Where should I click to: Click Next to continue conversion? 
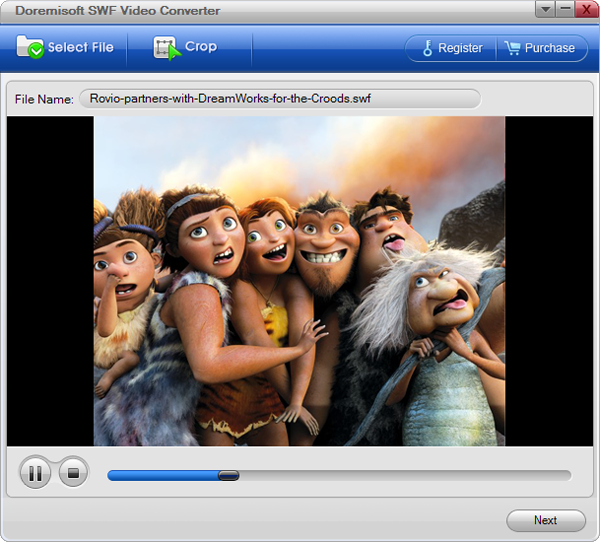coord(546,520)
